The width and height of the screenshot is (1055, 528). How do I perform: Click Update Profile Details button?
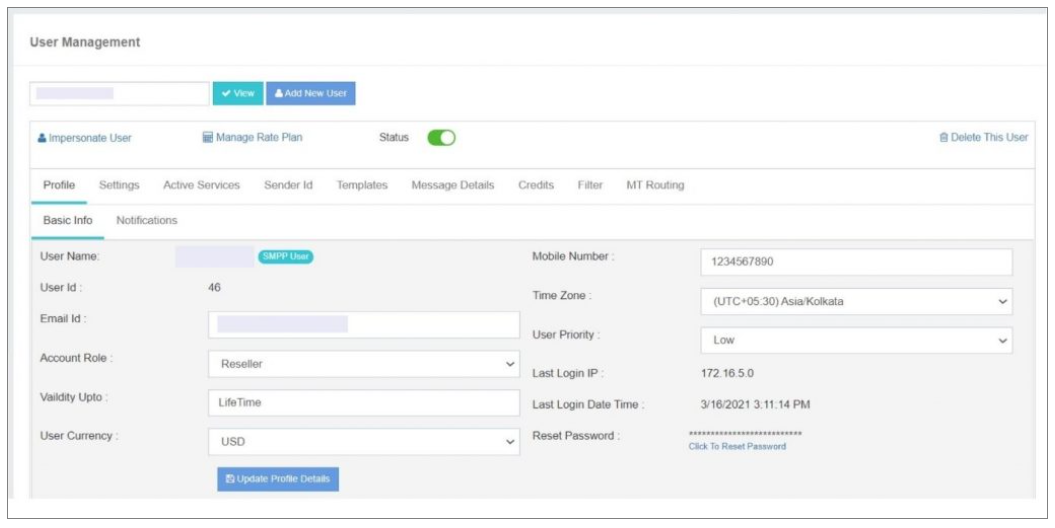click(x=278, y=479)
